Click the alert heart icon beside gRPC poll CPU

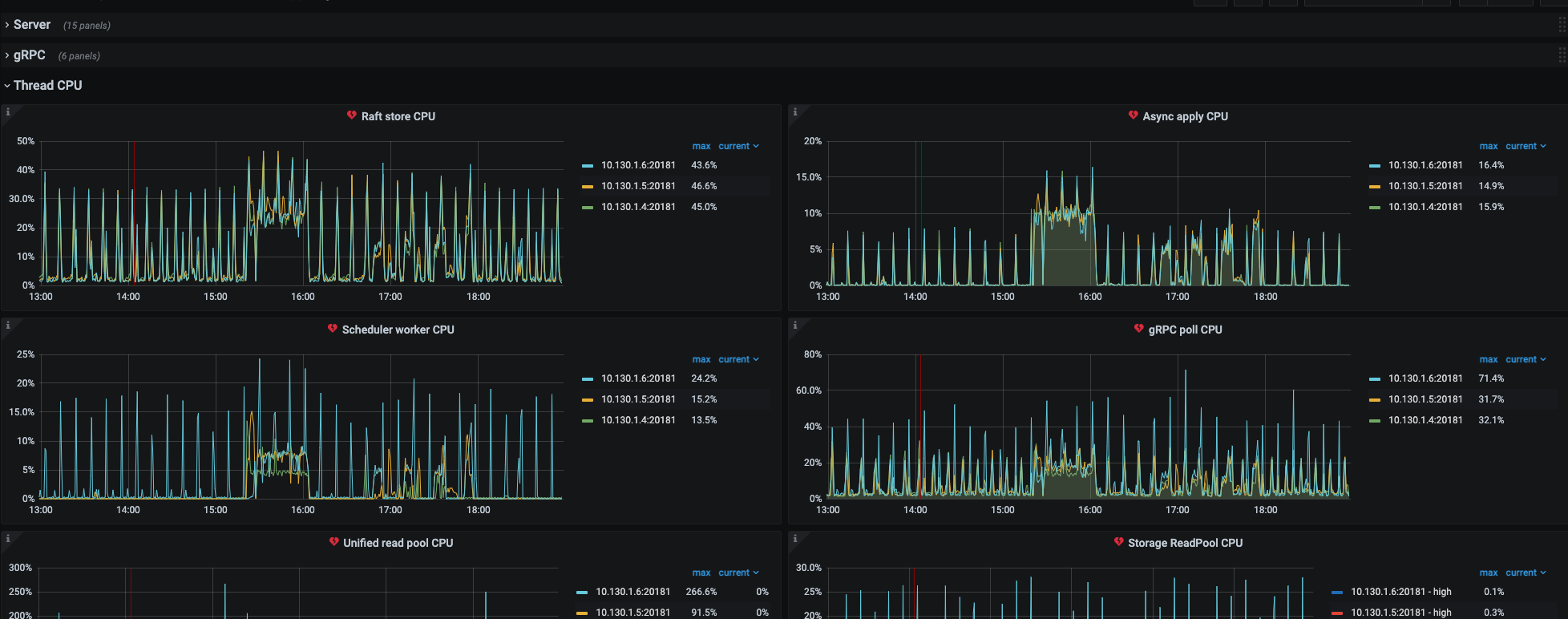1138,329
